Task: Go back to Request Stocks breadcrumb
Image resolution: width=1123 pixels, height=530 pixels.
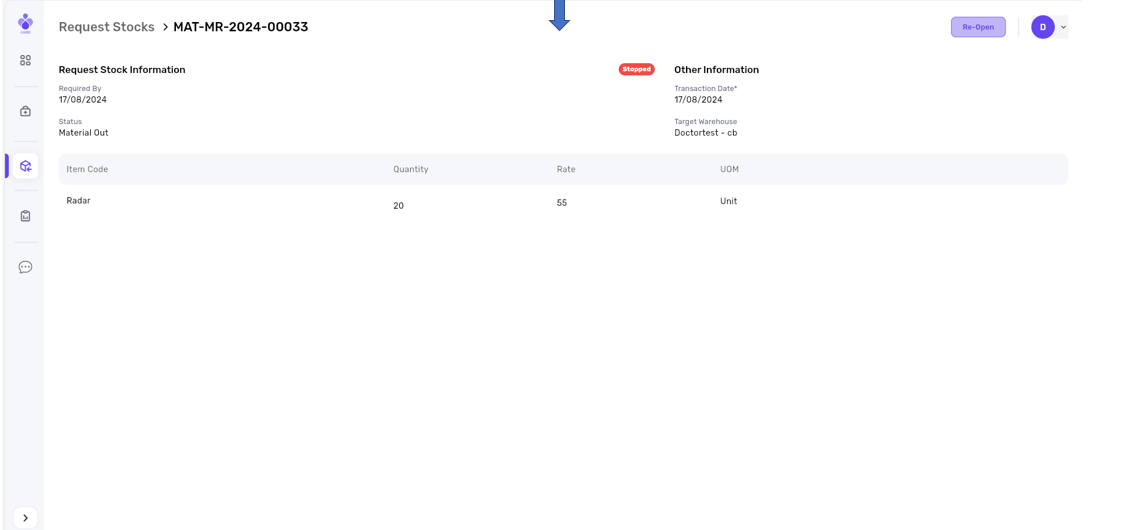Action: point(106,27)
